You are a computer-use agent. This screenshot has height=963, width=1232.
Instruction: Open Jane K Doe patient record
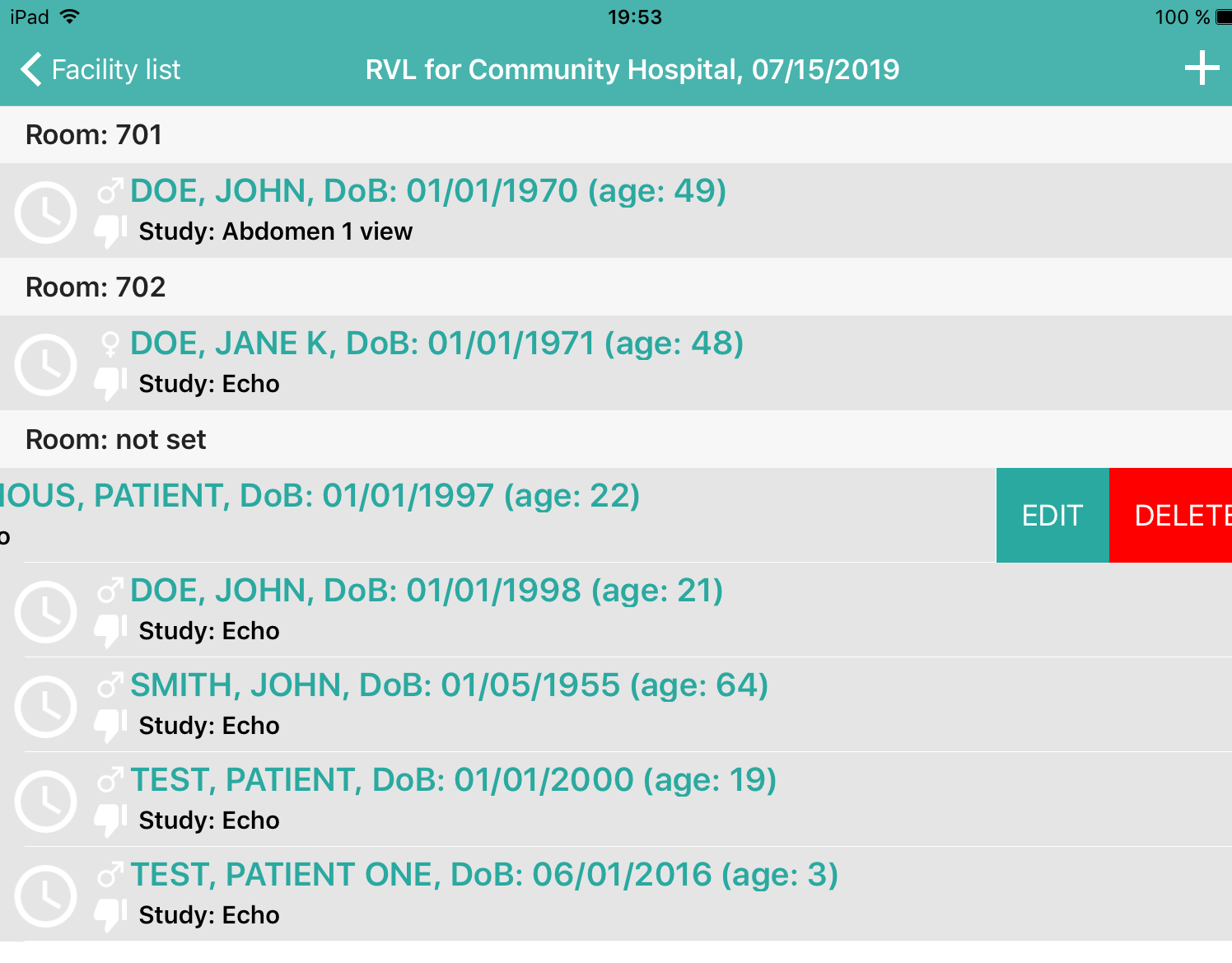tap(436, 344)
